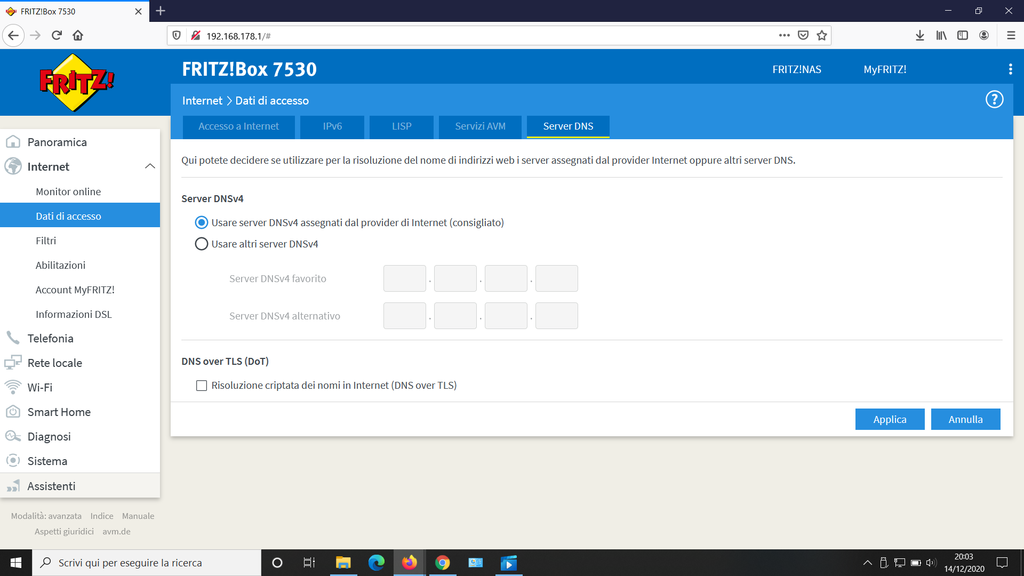Open the Windows Start button
The height and width of the screenshot is (576, 1024).
pos(16,562)
